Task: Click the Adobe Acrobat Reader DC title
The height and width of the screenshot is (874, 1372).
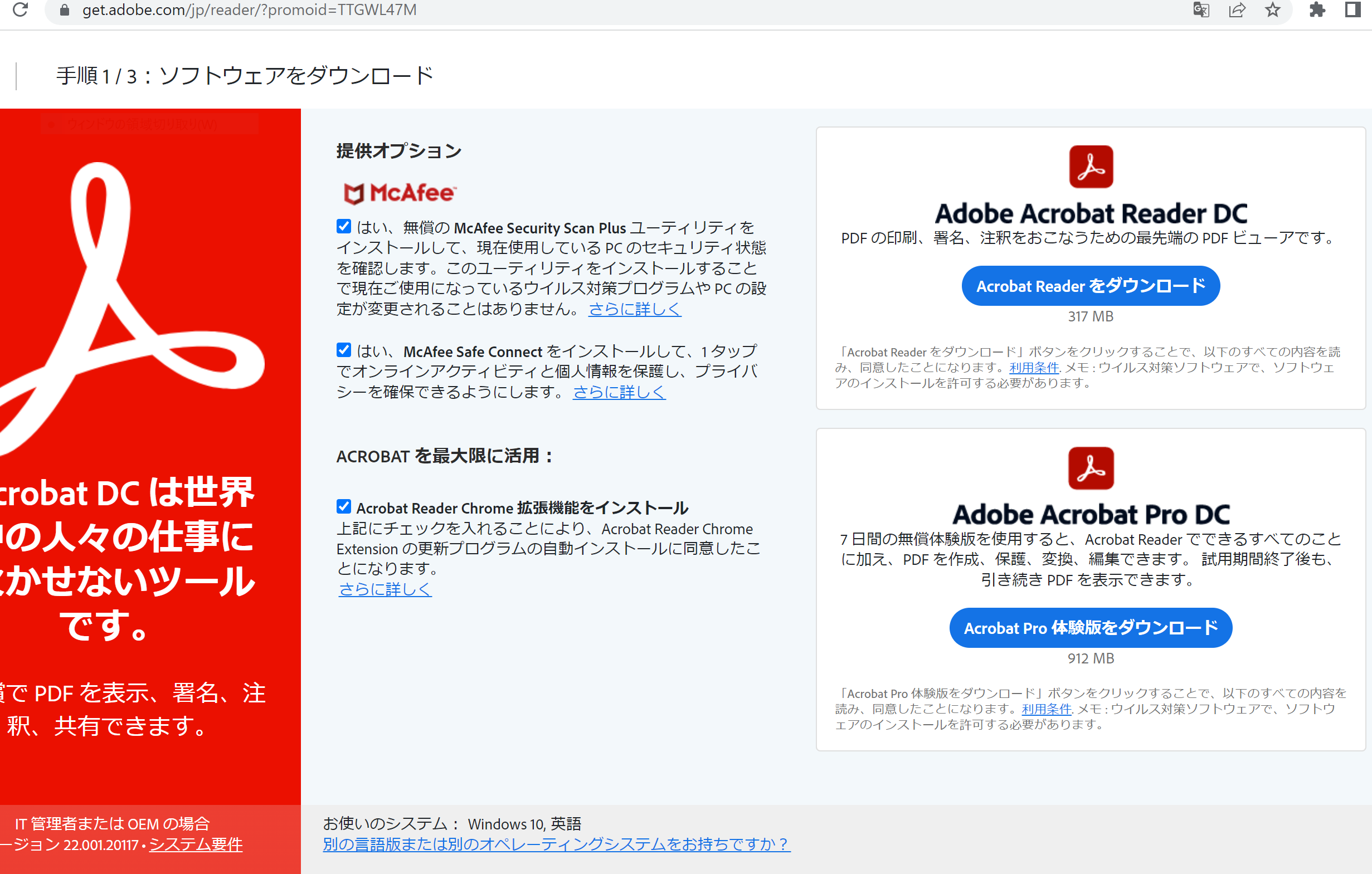Action: coord(1091,213)
